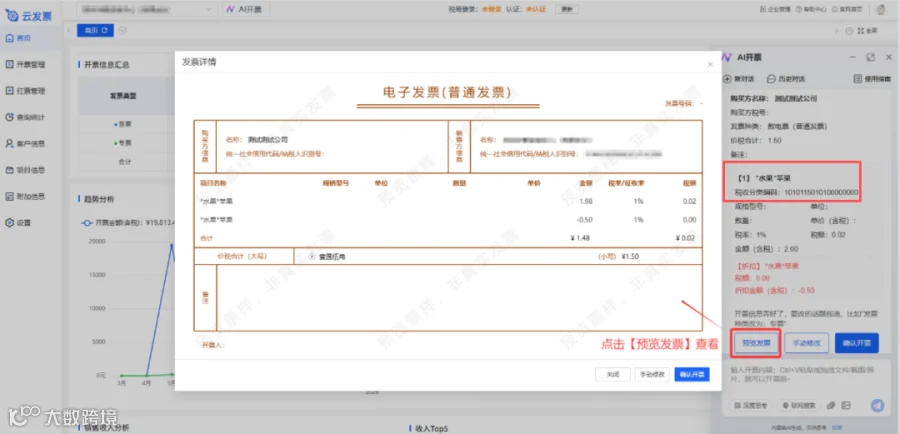Click 专票 row in summary table

tap(123, 143)
